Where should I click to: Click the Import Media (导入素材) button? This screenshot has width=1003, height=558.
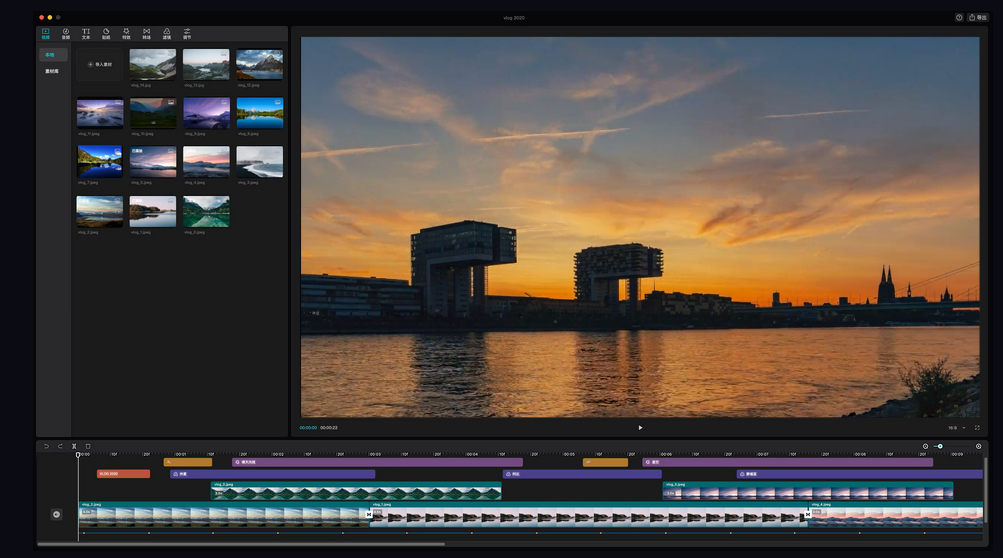[x=100, y=64]
